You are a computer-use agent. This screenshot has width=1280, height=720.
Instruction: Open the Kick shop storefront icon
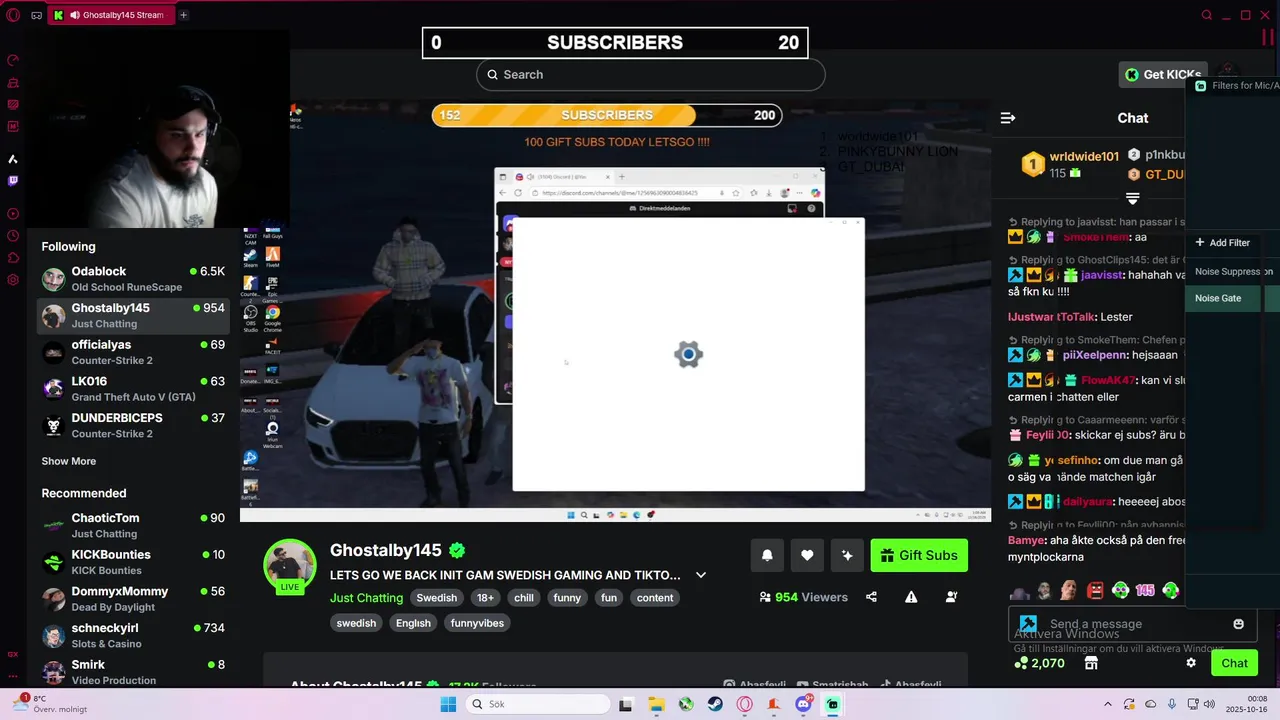click(1091, 663)
